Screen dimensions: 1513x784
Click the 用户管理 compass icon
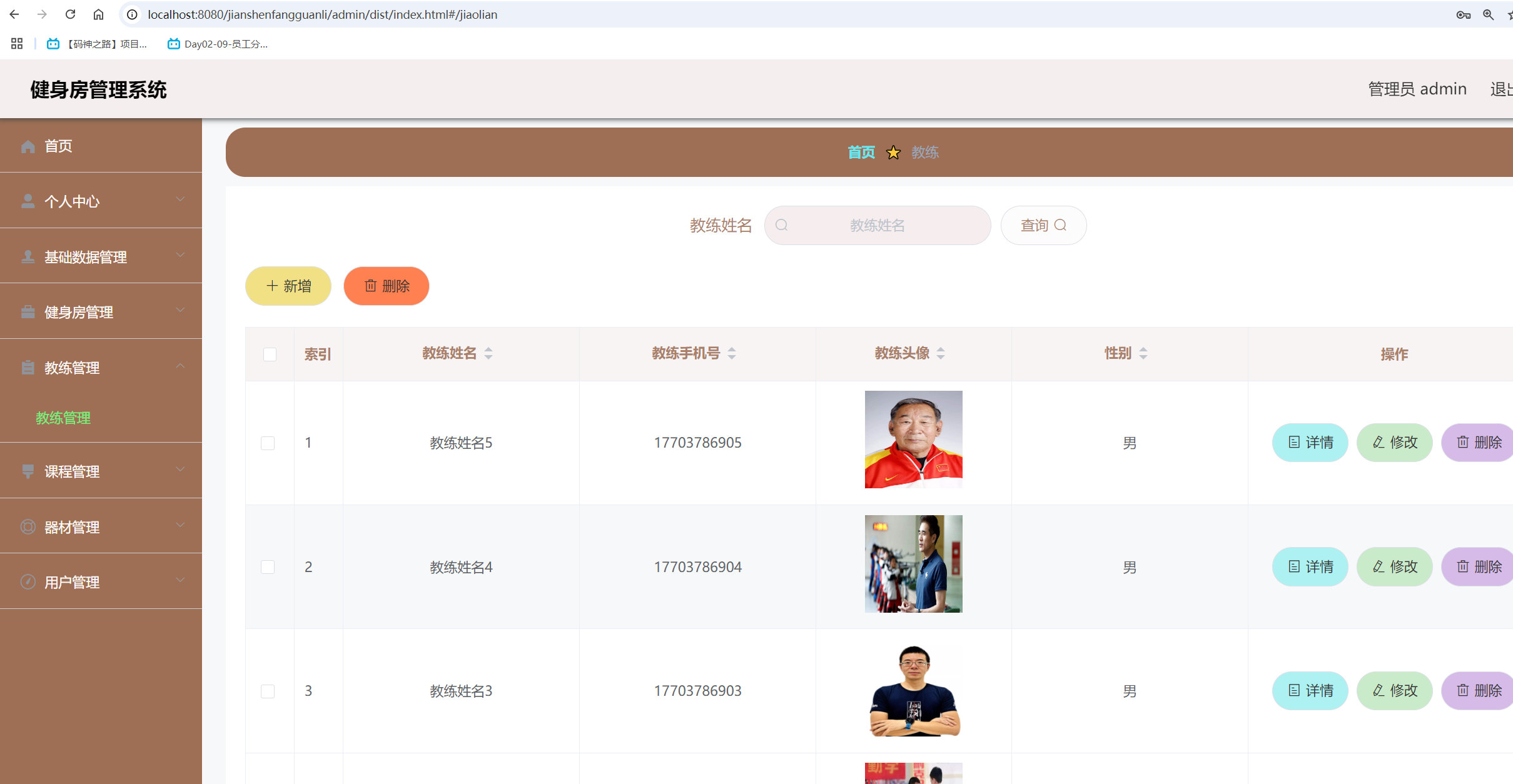tap(28, 582)
